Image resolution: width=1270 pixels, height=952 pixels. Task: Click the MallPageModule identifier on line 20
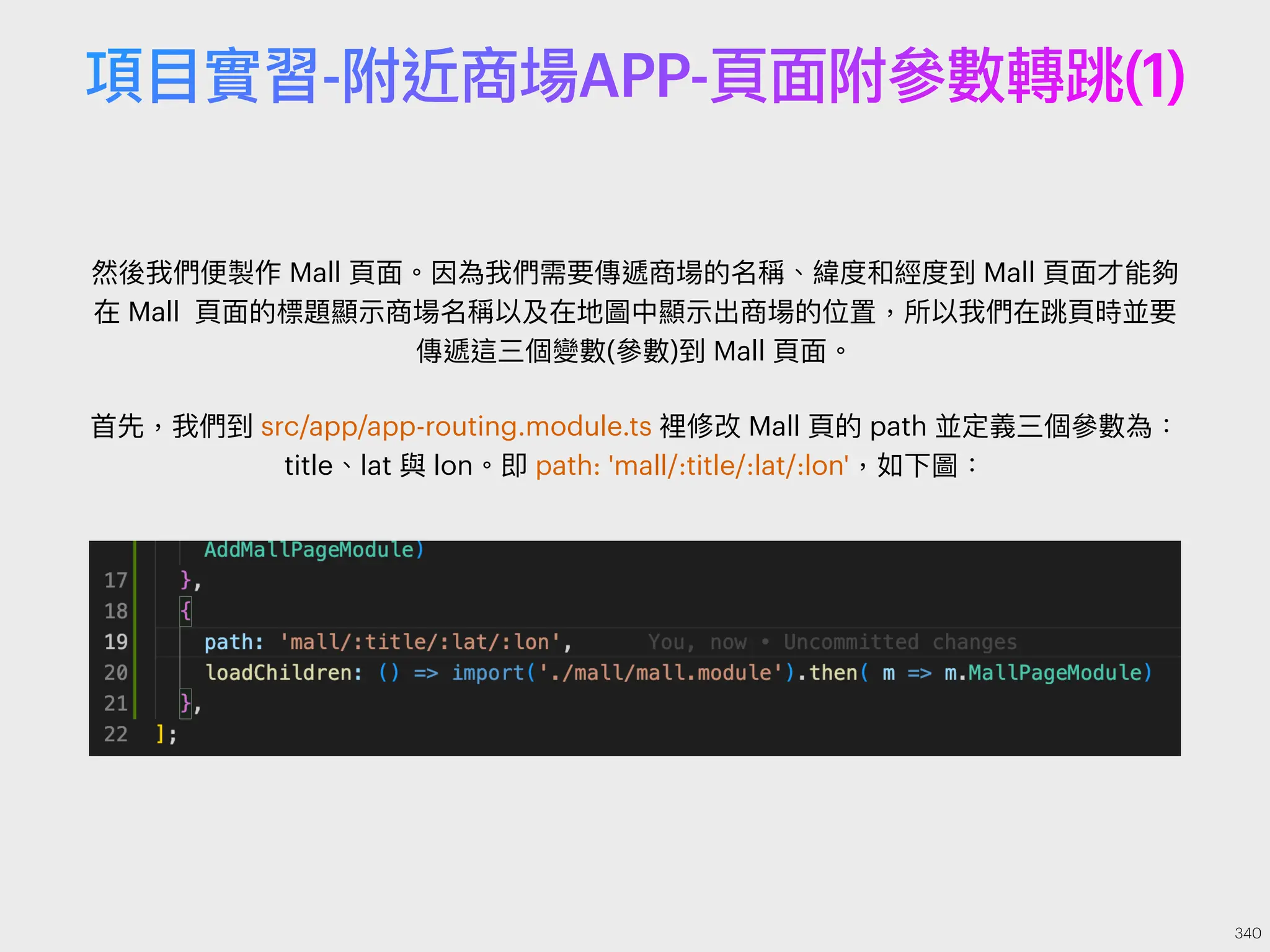point(1054,672)
